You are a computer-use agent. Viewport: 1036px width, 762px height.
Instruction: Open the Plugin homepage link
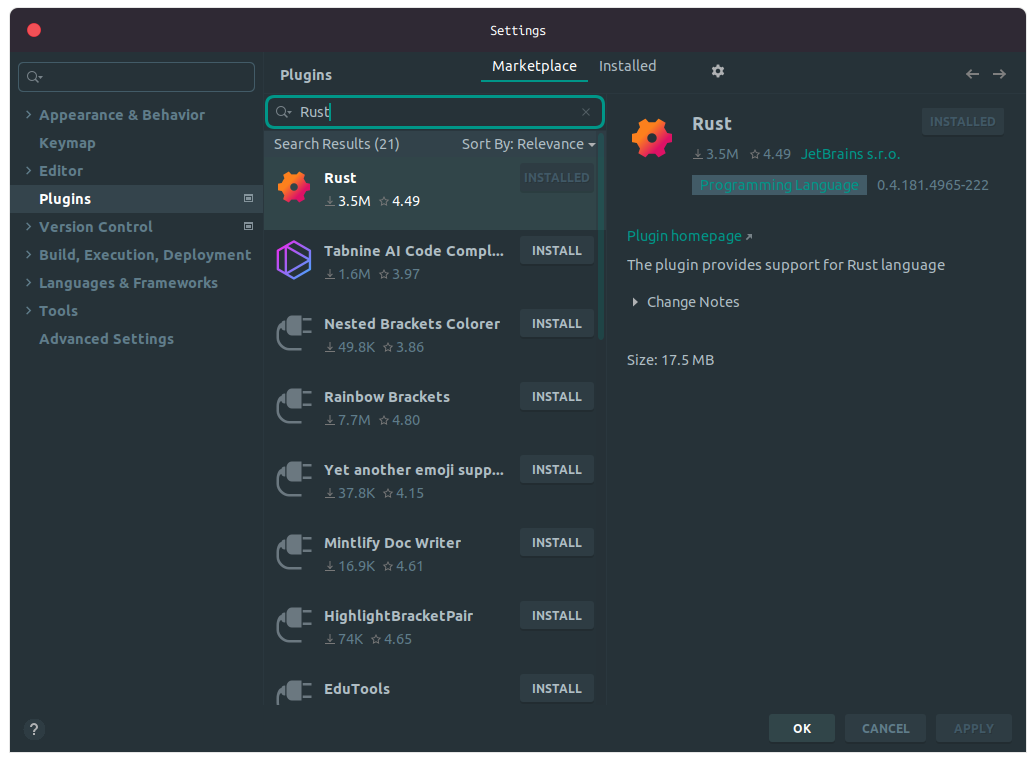click(x=684, y=236)
